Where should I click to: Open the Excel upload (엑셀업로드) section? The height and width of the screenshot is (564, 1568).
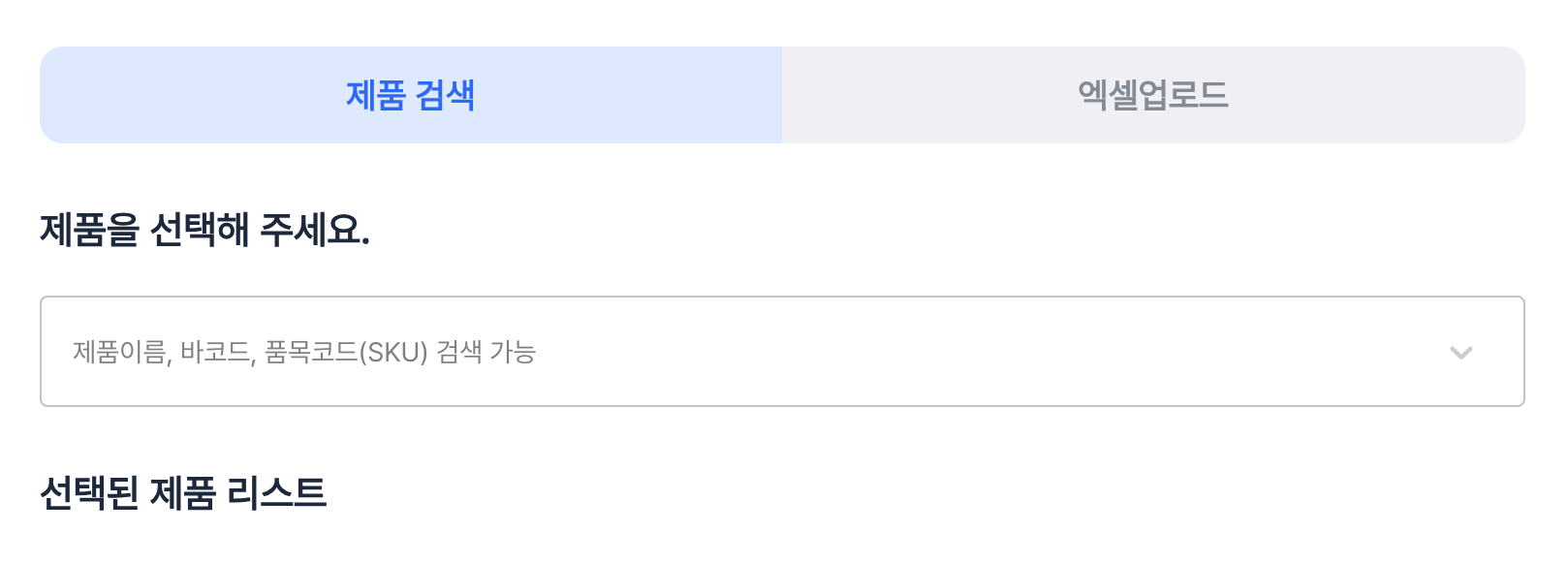tap(1153, 95)
